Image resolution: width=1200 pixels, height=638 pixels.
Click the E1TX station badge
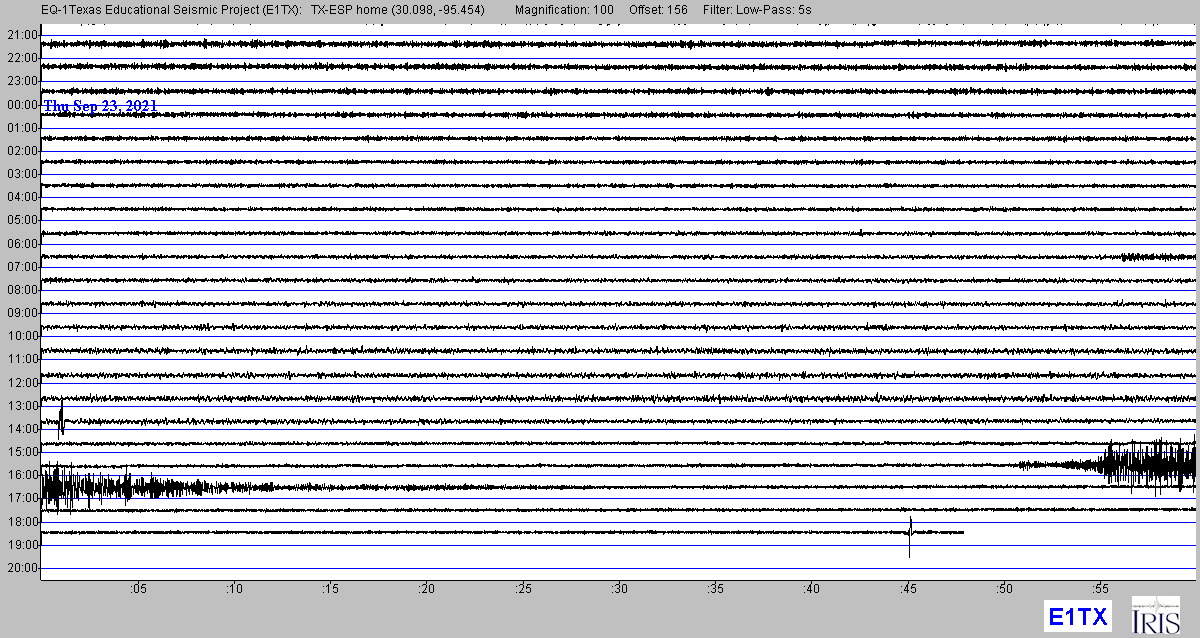click(1077, 616)
